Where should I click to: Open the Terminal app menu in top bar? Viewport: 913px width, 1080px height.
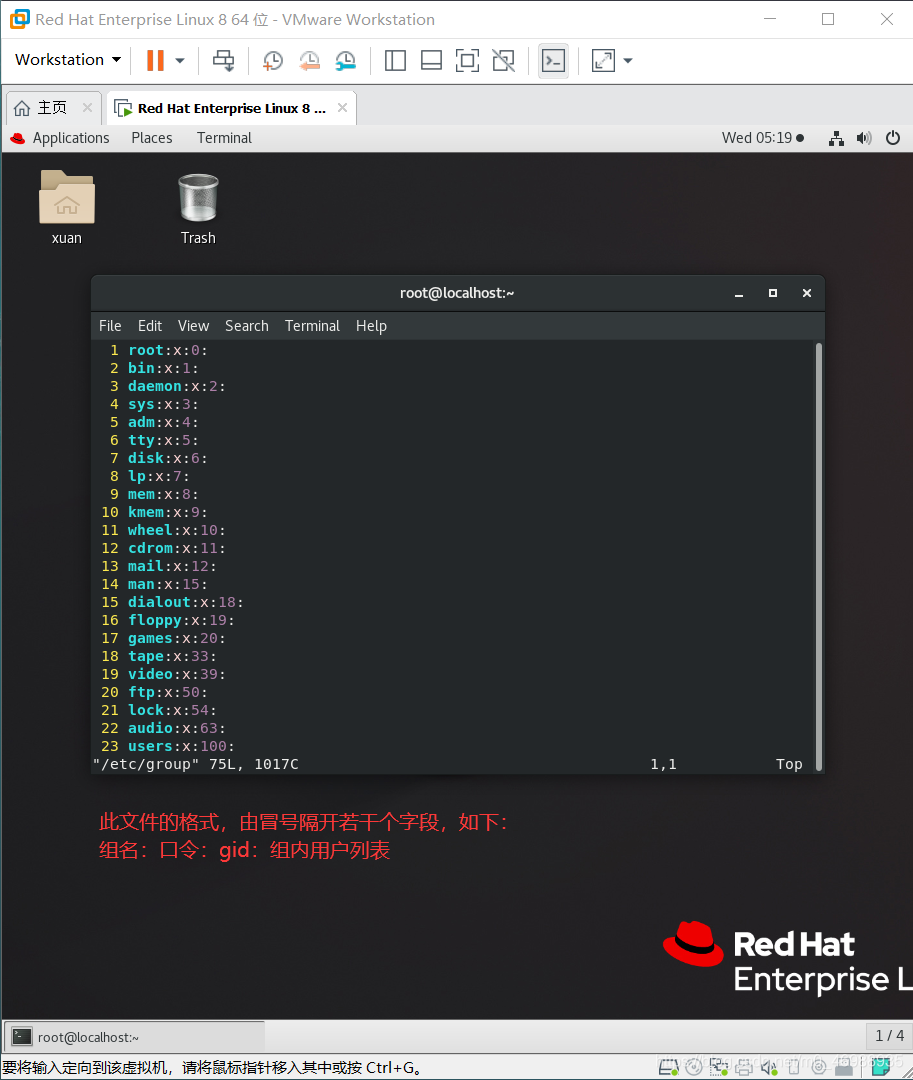tap(224, 138)
